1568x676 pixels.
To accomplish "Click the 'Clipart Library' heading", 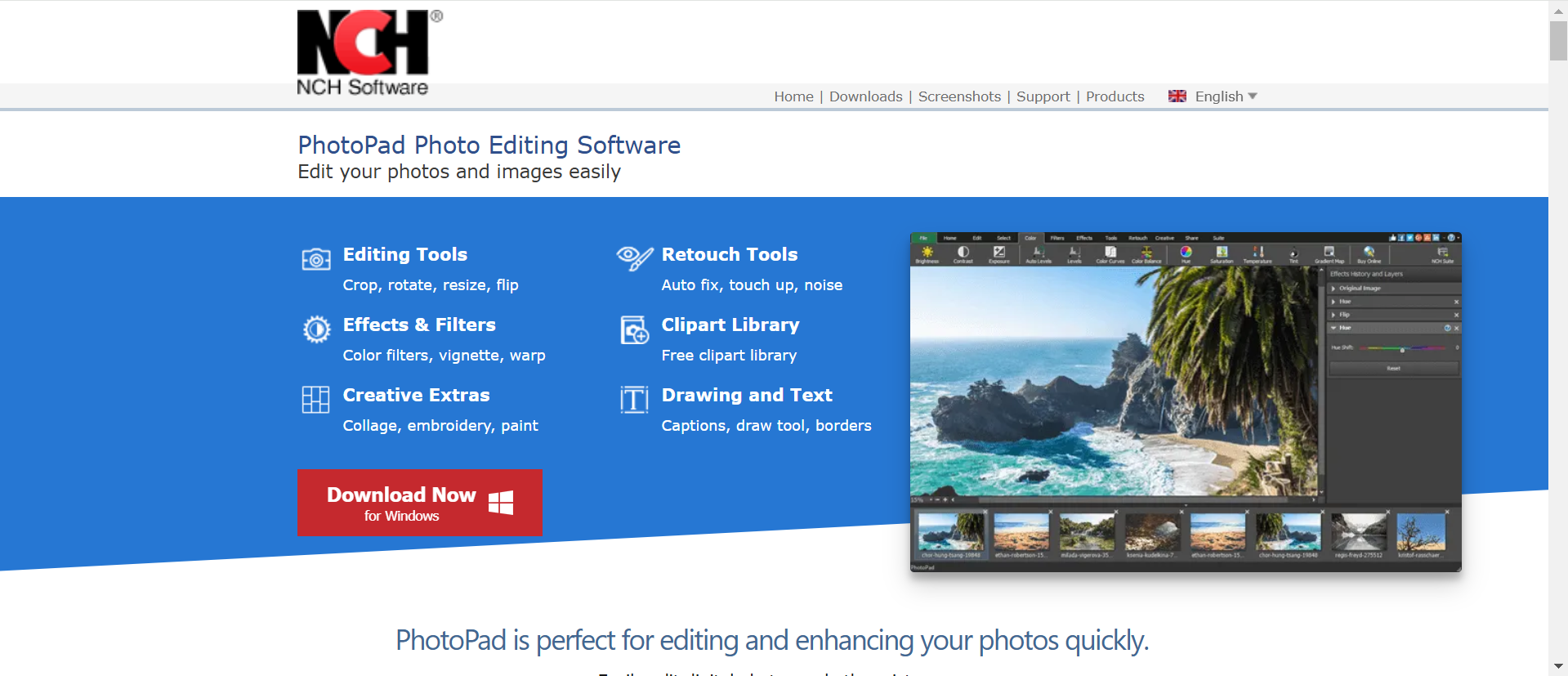I will pos(730,325).
